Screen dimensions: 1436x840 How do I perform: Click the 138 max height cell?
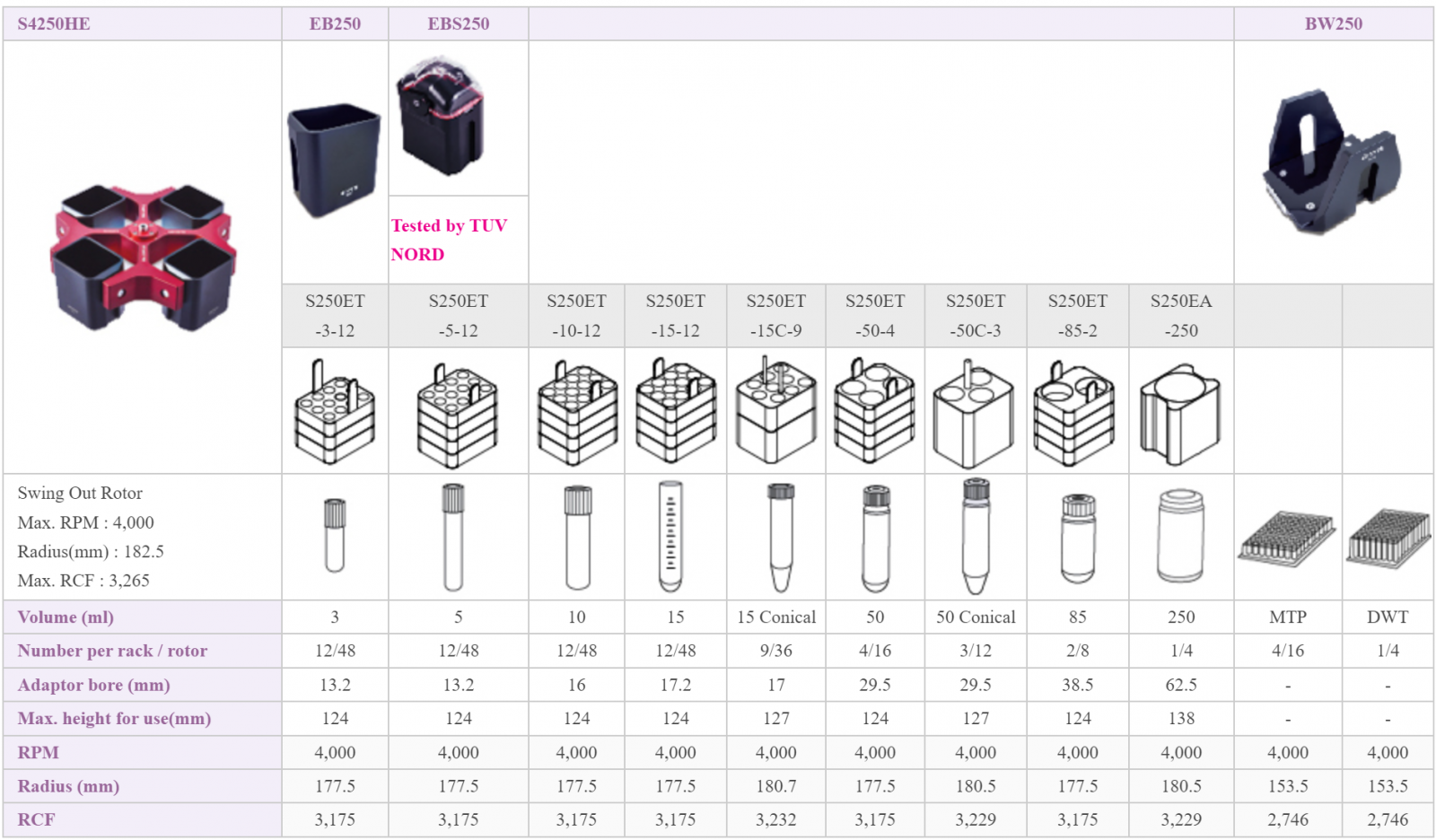[1181, 718]
